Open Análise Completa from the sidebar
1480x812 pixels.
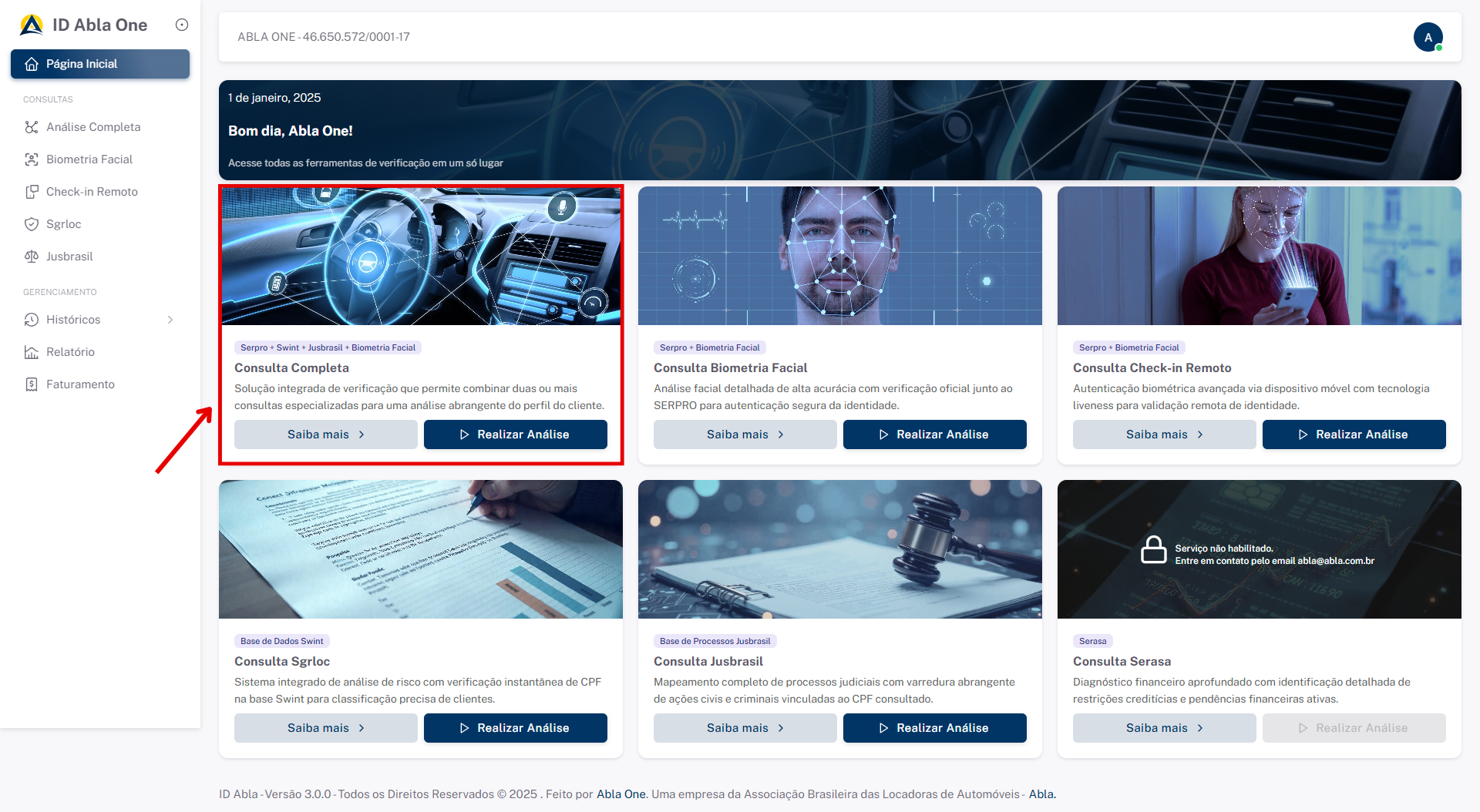(x=93, y=127)
